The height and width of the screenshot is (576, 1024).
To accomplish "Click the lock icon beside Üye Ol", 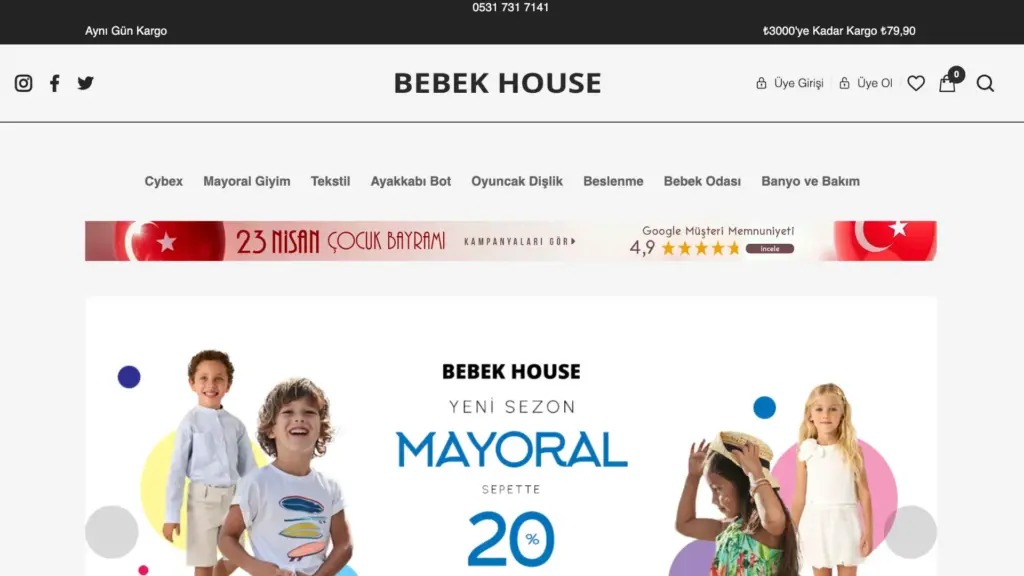I will point(844,83).
